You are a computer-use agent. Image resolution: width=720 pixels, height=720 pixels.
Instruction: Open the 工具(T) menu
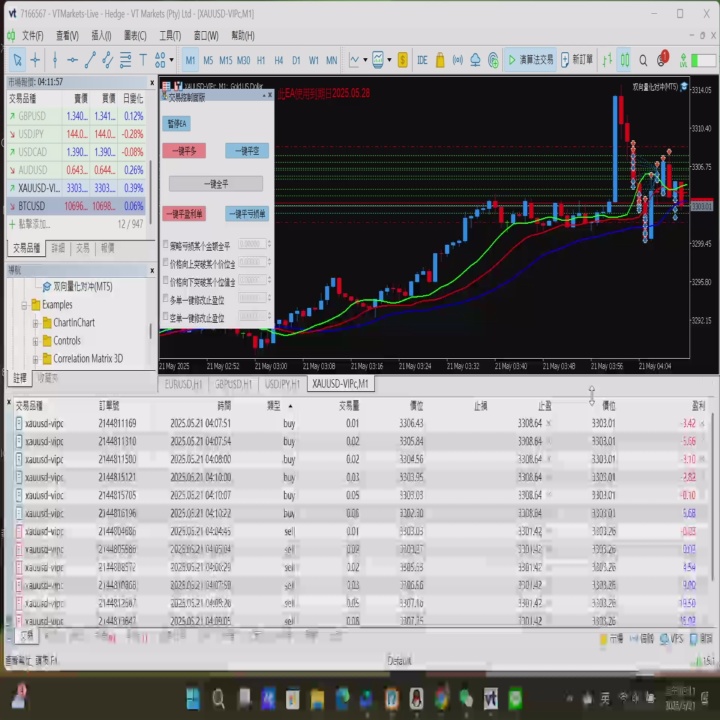(x=170, y=35)
